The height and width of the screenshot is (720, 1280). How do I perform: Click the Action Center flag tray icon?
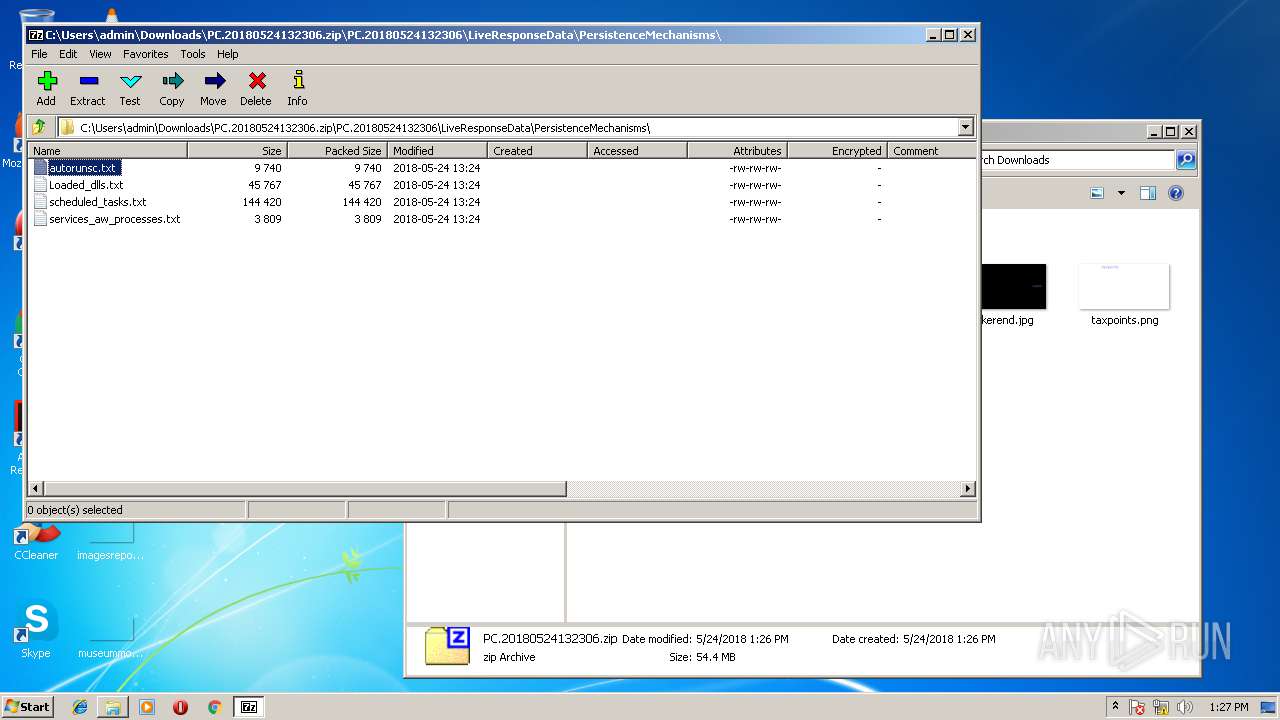(1137, 707)
